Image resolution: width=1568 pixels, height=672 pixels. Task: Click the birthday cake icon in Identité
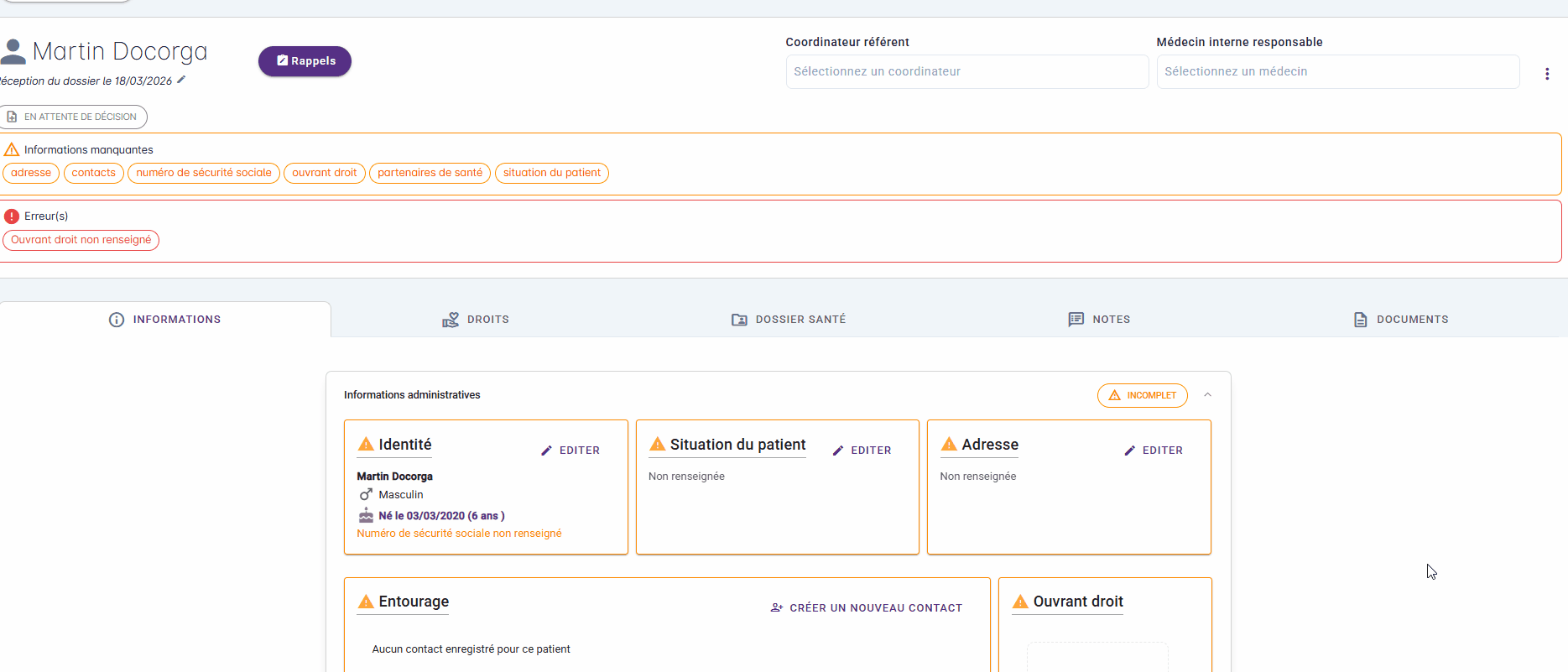tap(366, 516)
